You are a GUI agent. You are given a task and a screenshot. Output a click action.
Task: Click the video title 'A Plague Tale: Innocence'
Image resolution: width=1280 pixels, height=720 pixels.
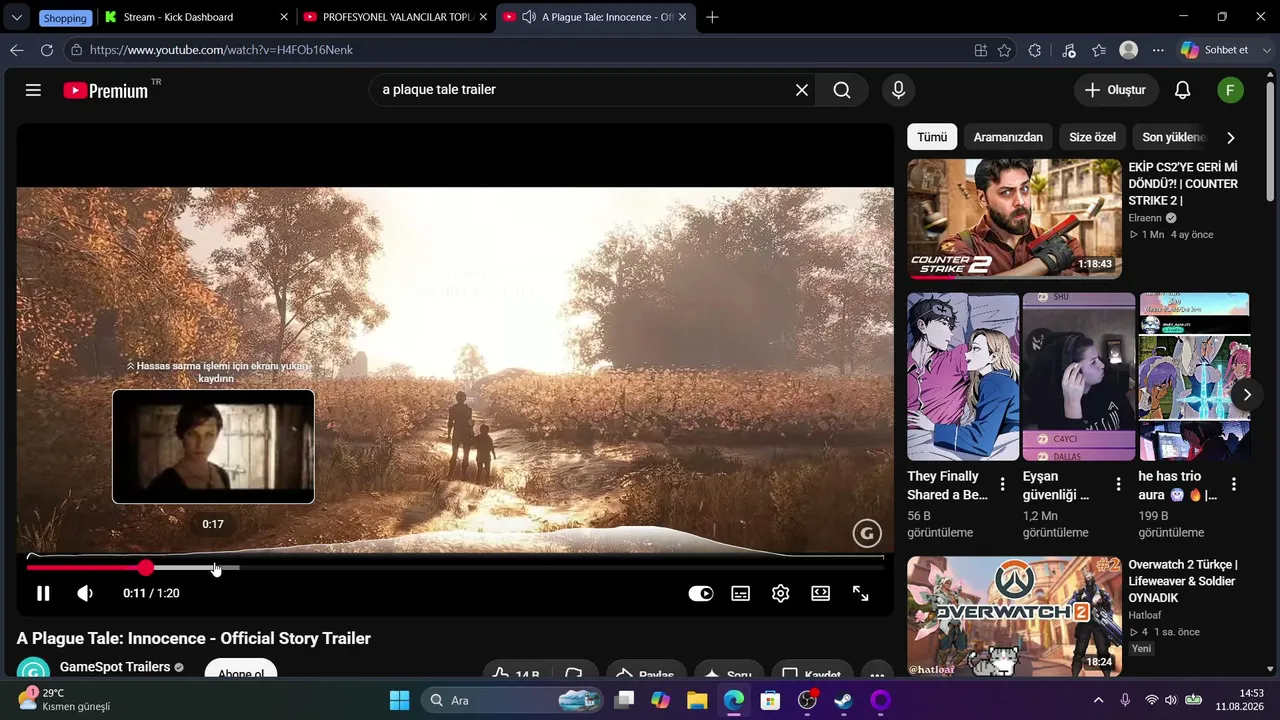pyautogui.click(x=194, y=638)
